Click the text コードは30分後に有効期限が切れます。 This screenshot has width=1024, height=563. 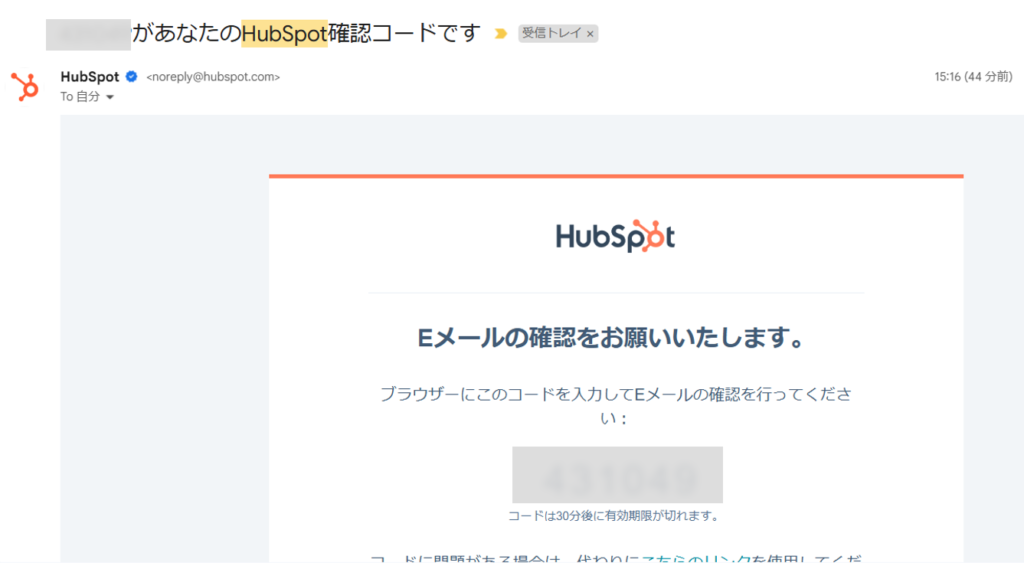coord(615,516)
